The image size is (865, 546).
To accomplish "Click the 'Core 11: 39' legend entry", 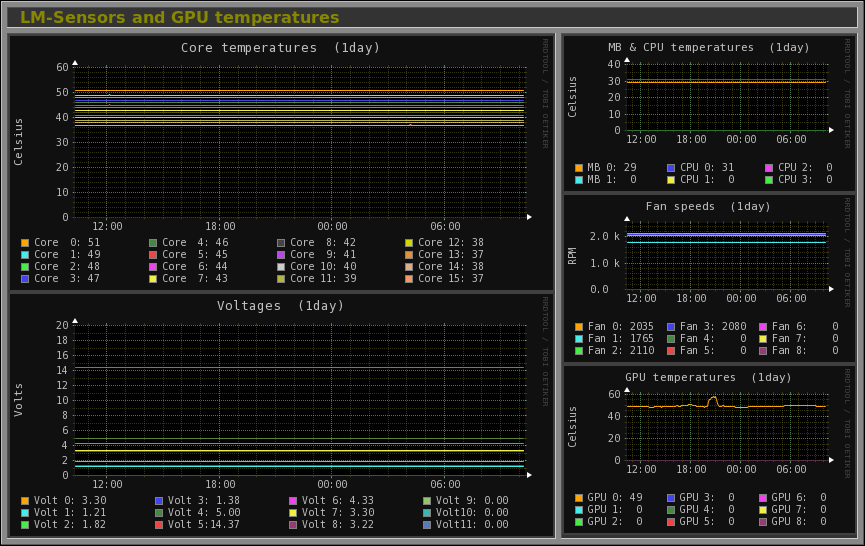I will [x=317, y=279].
